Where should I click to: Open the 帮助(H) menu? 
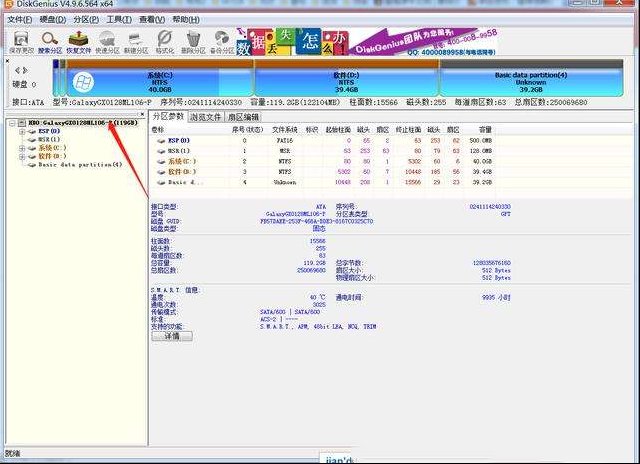click(x=186, y=20)
